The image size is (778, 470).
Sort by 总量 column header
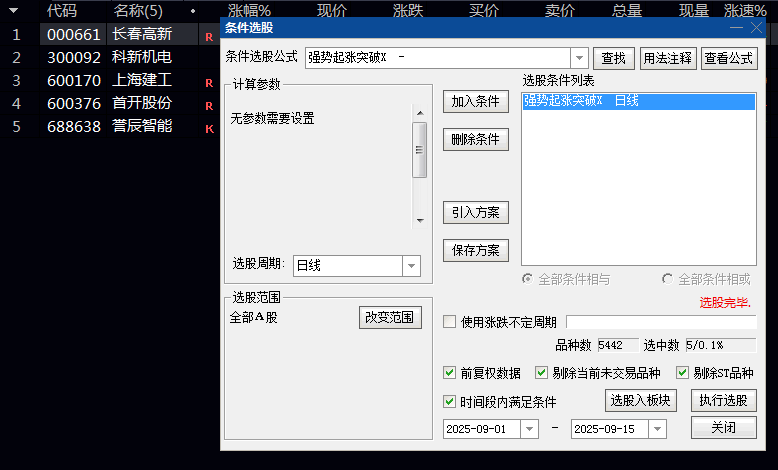coord(627,10)
